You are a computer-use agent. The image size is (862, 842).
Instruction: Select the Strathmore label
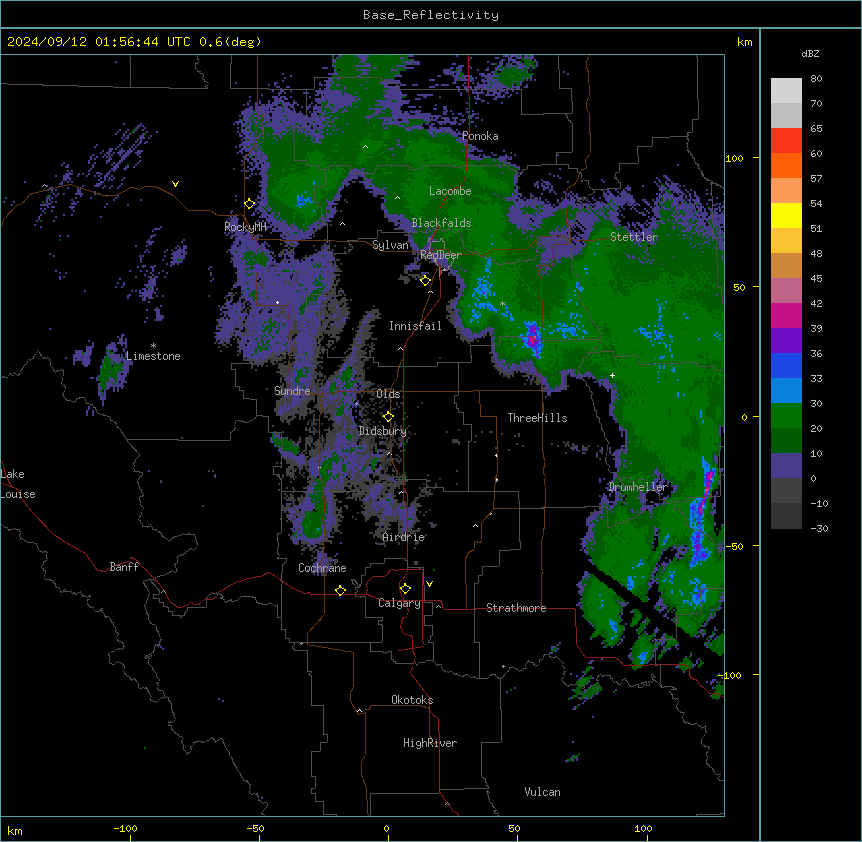(x=516, y=608)
